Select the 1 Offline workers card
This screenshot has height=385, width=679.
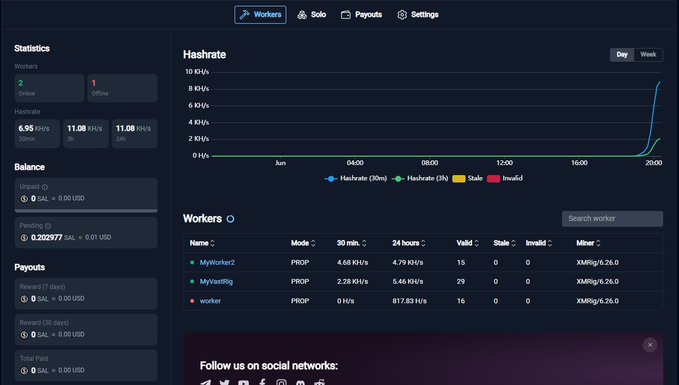click(123, 88)
